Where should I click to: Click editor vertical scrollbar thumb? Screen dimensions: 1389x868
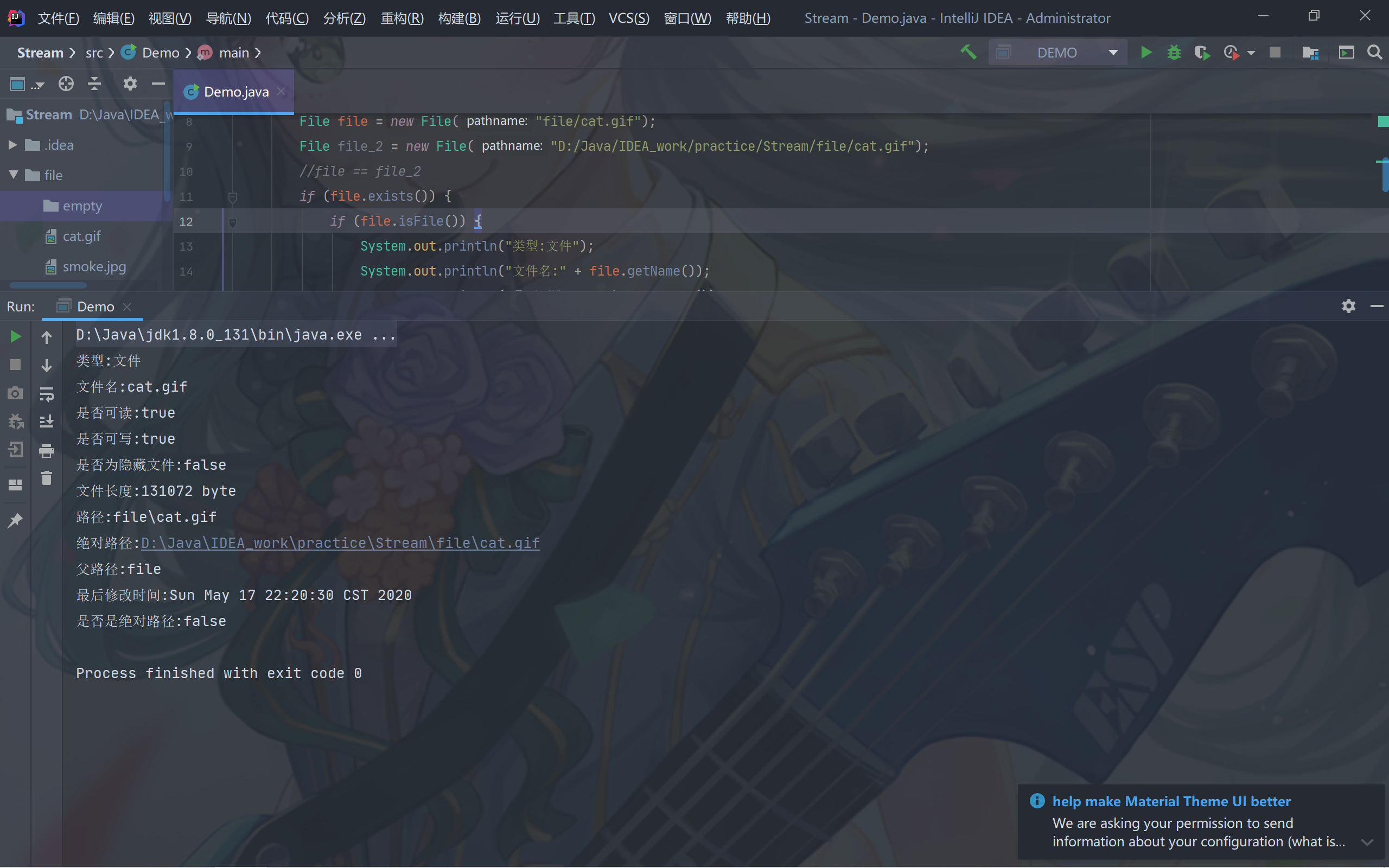click(x=1385, y=175)
